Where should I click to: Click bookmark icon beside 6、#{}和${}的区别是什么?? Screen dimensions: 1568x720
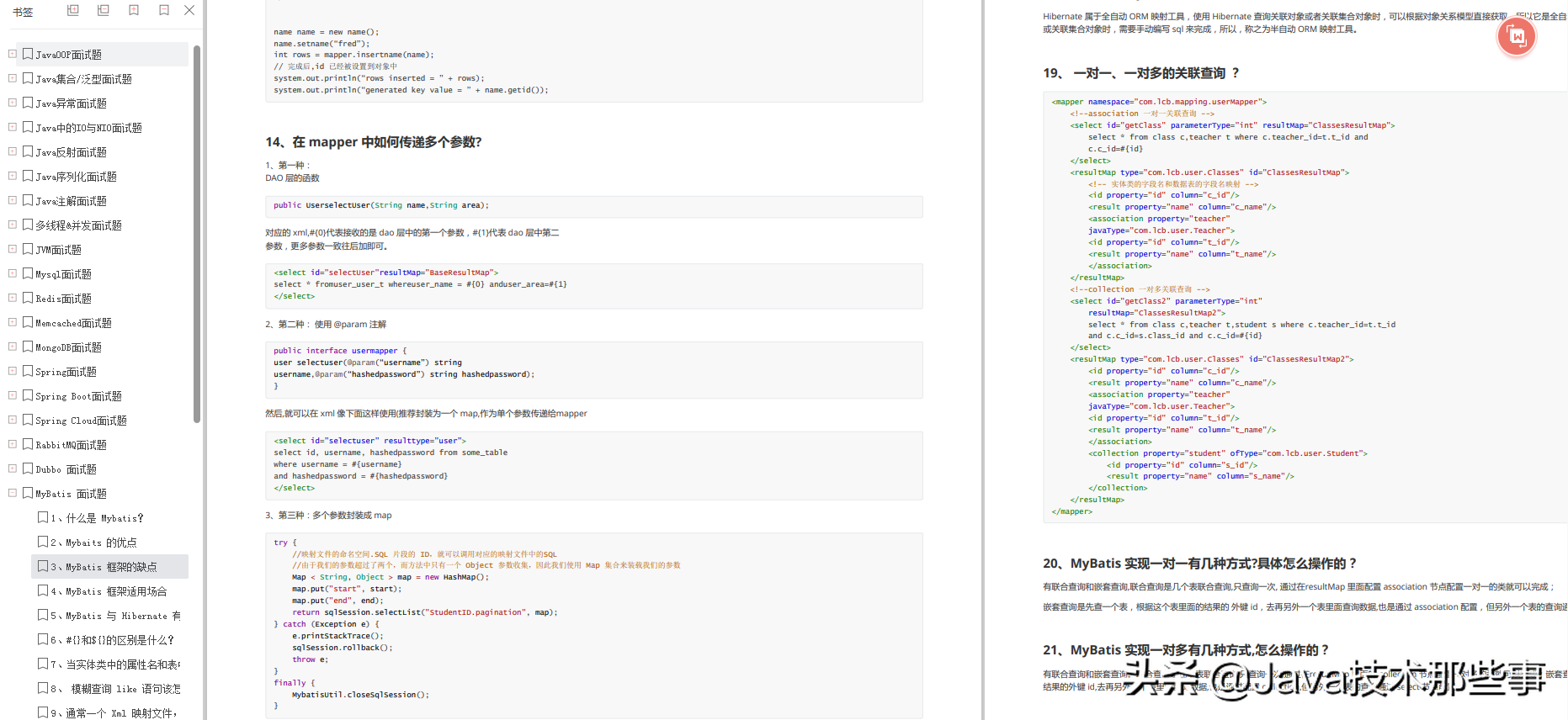coord(43,639)
